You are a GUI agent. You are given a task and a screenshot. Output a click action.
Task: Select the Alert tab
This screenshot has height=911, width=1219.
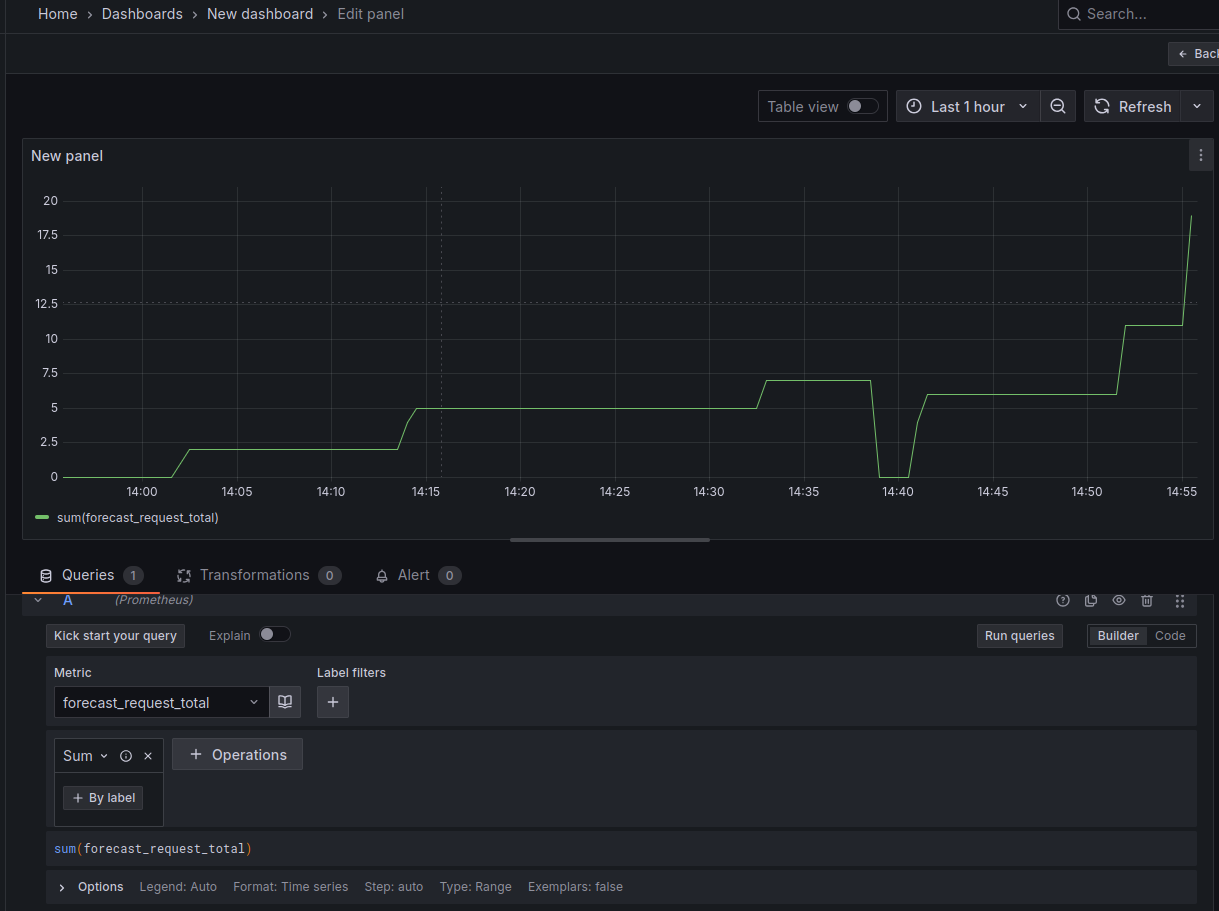coord(417,575)
